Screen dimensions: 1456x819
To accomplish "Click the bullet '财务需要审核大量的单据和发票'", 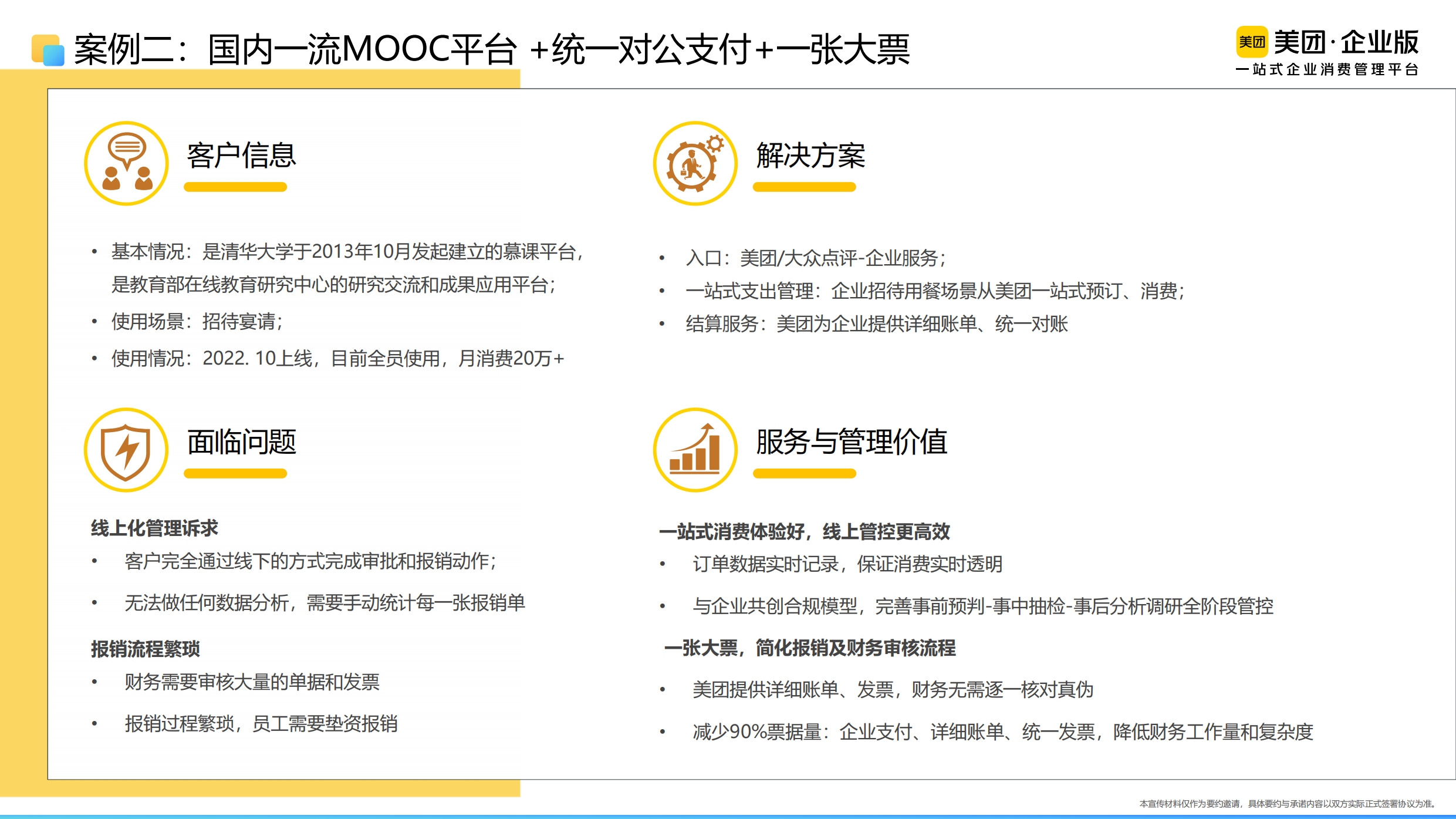I will point(252,682).
